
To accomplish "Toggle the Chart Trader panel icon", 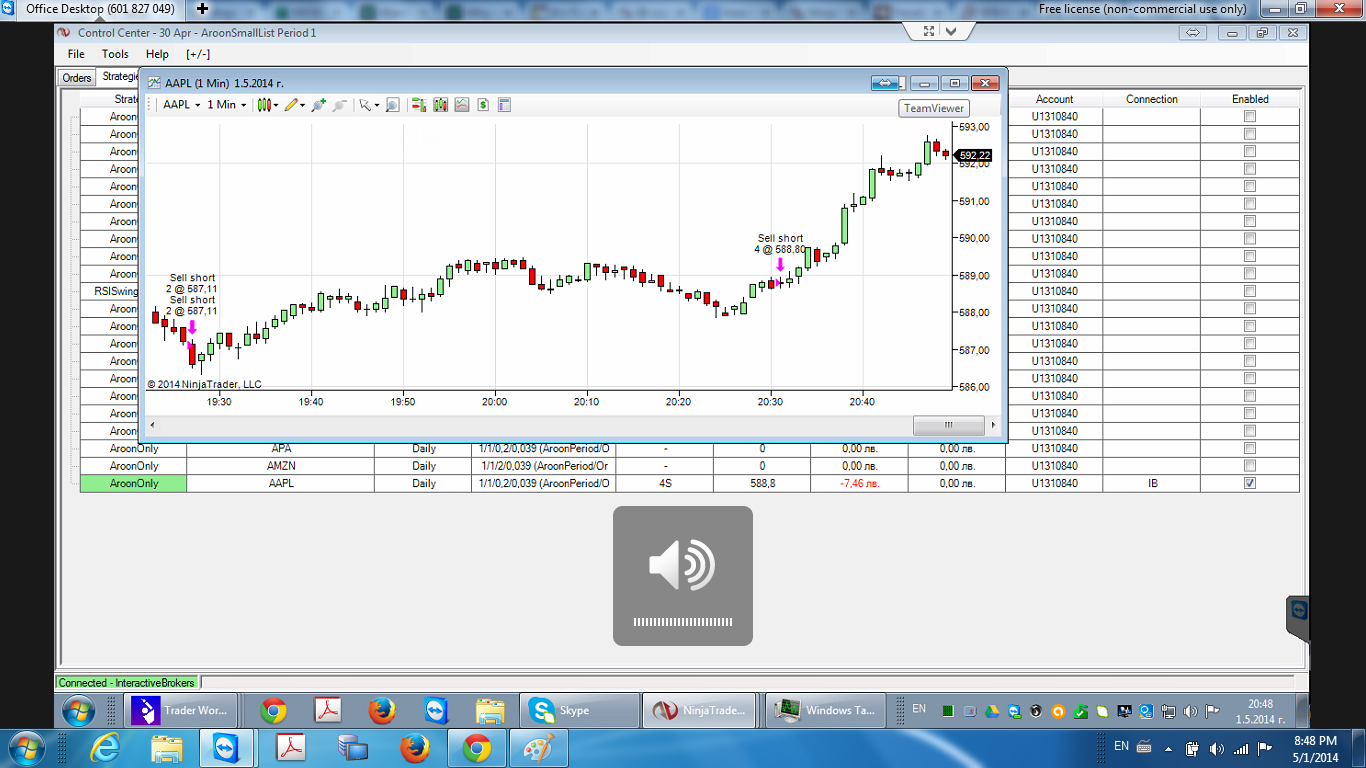I will (418, 104).
